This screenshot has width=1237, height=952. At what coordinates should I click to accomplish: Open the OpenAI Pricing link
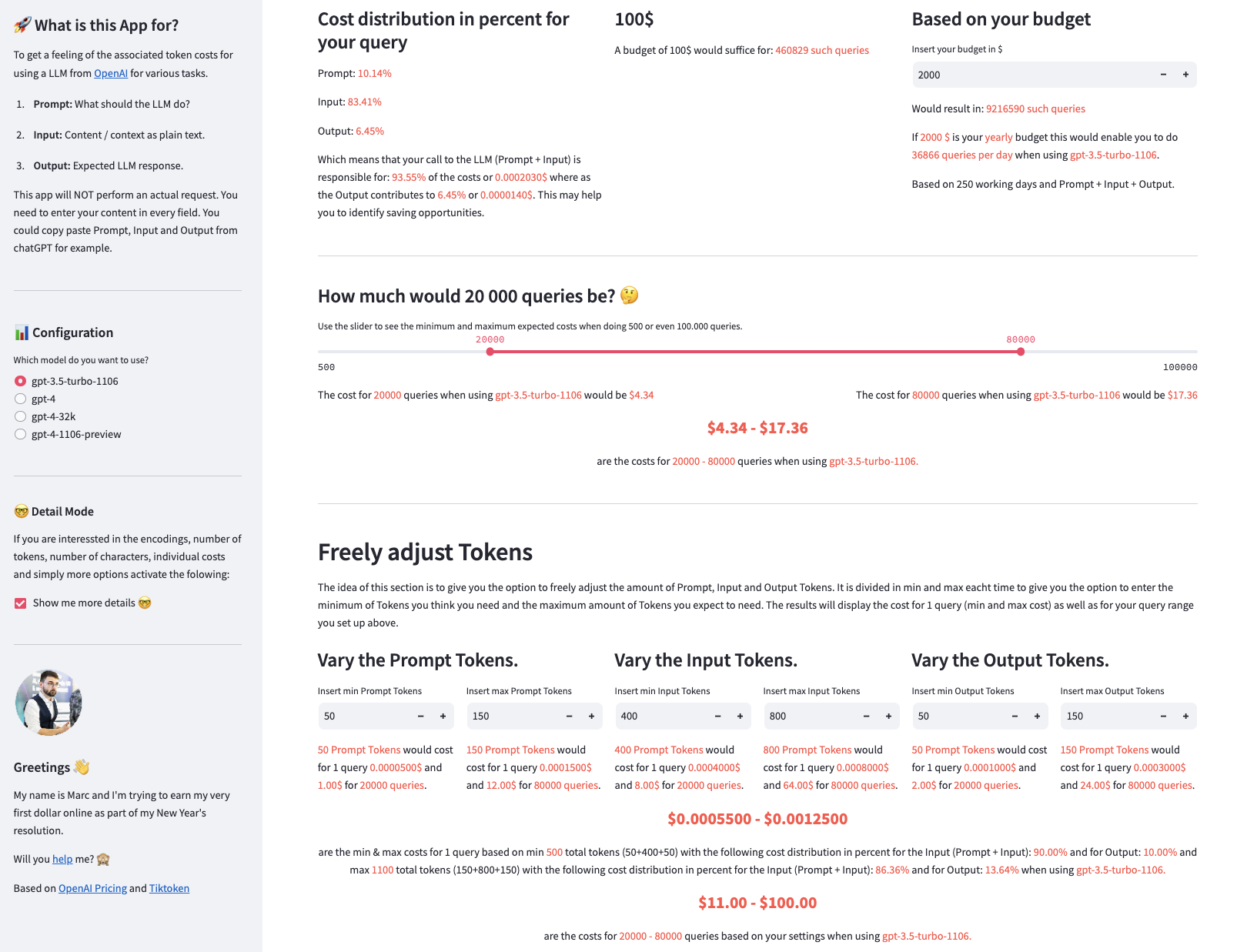(x=93, y=888)
